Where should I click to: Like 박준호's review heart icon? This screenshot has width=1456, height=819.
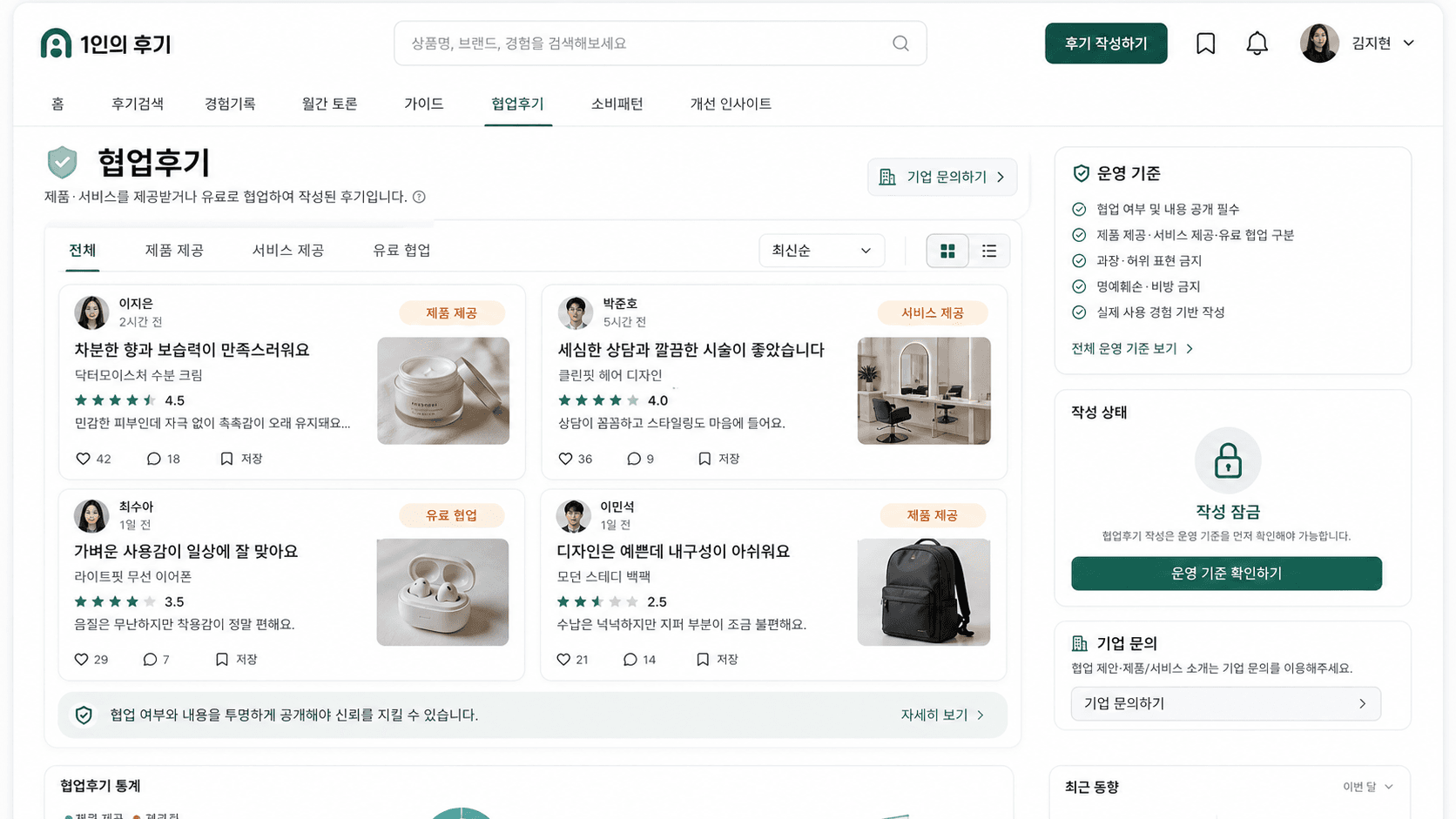pyautogui.click(x=565, y=459)
